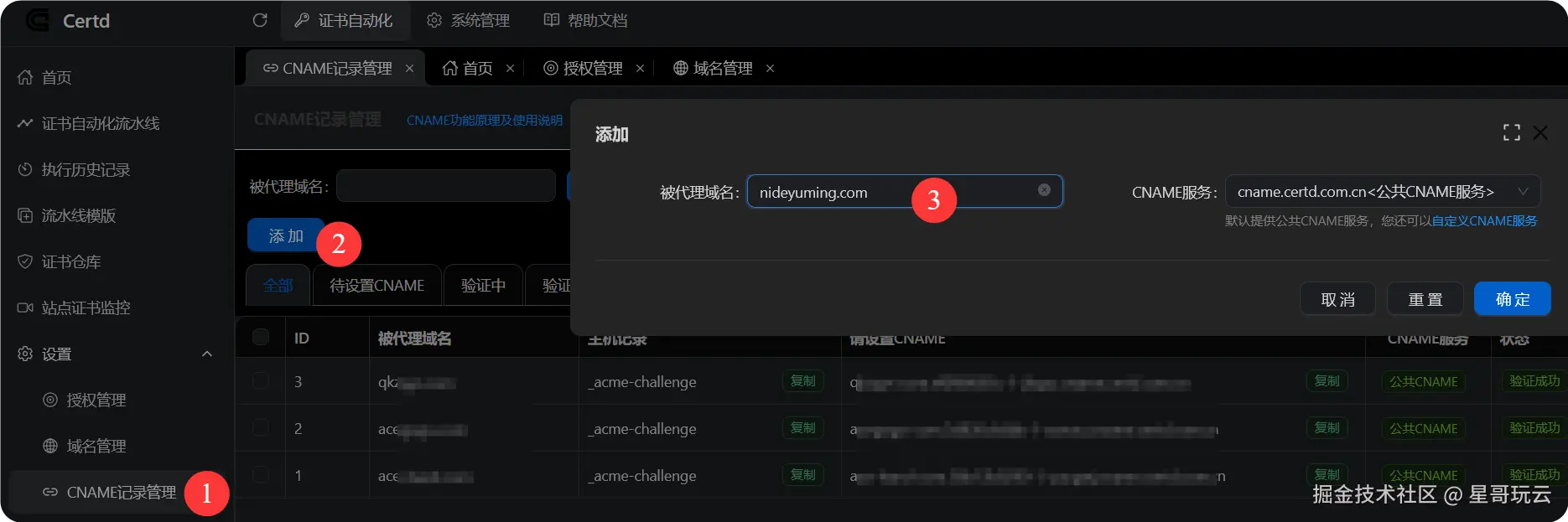Click the Certd logo icon
Image resolution: width=1568 pixels, height=522 pixels.
click(x=37, y=20)
